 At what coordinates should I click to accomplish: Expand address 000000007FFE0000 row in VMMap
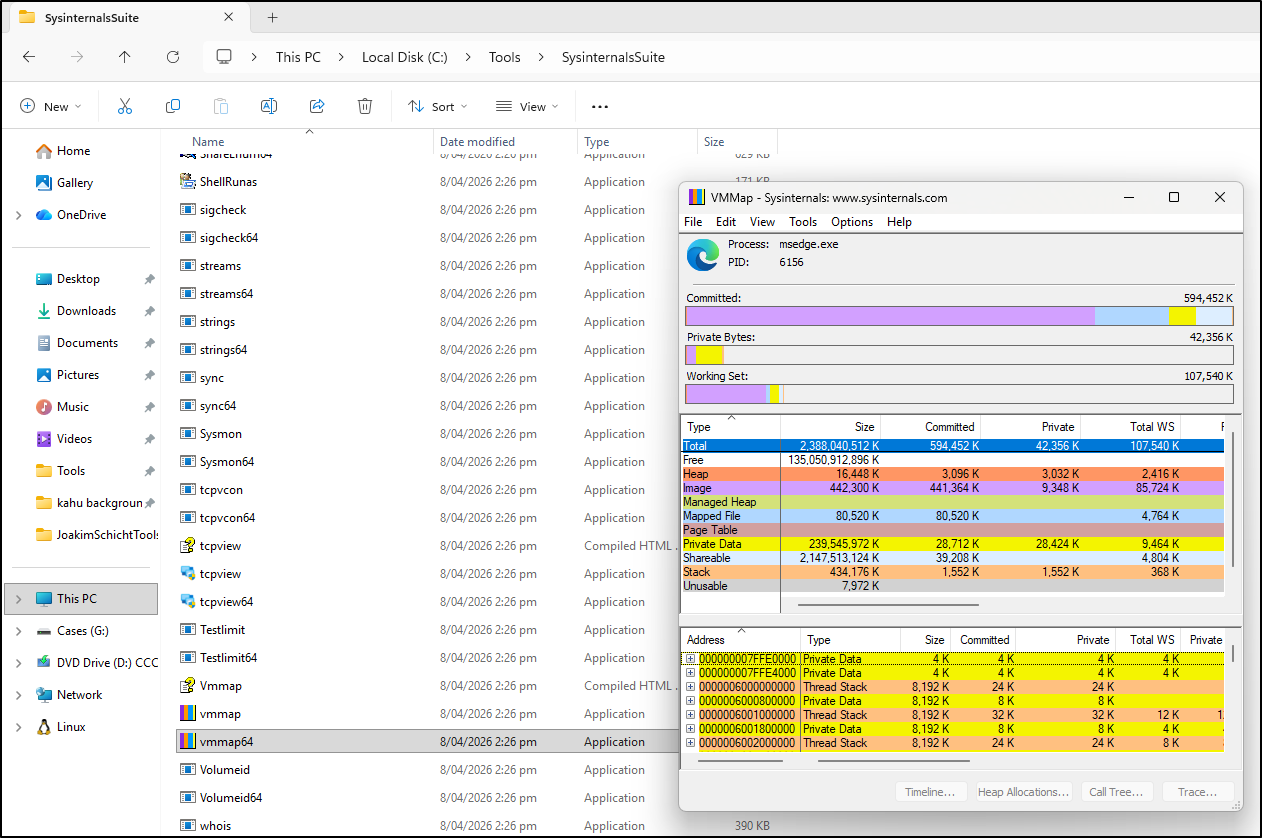[x=690, y=659]
